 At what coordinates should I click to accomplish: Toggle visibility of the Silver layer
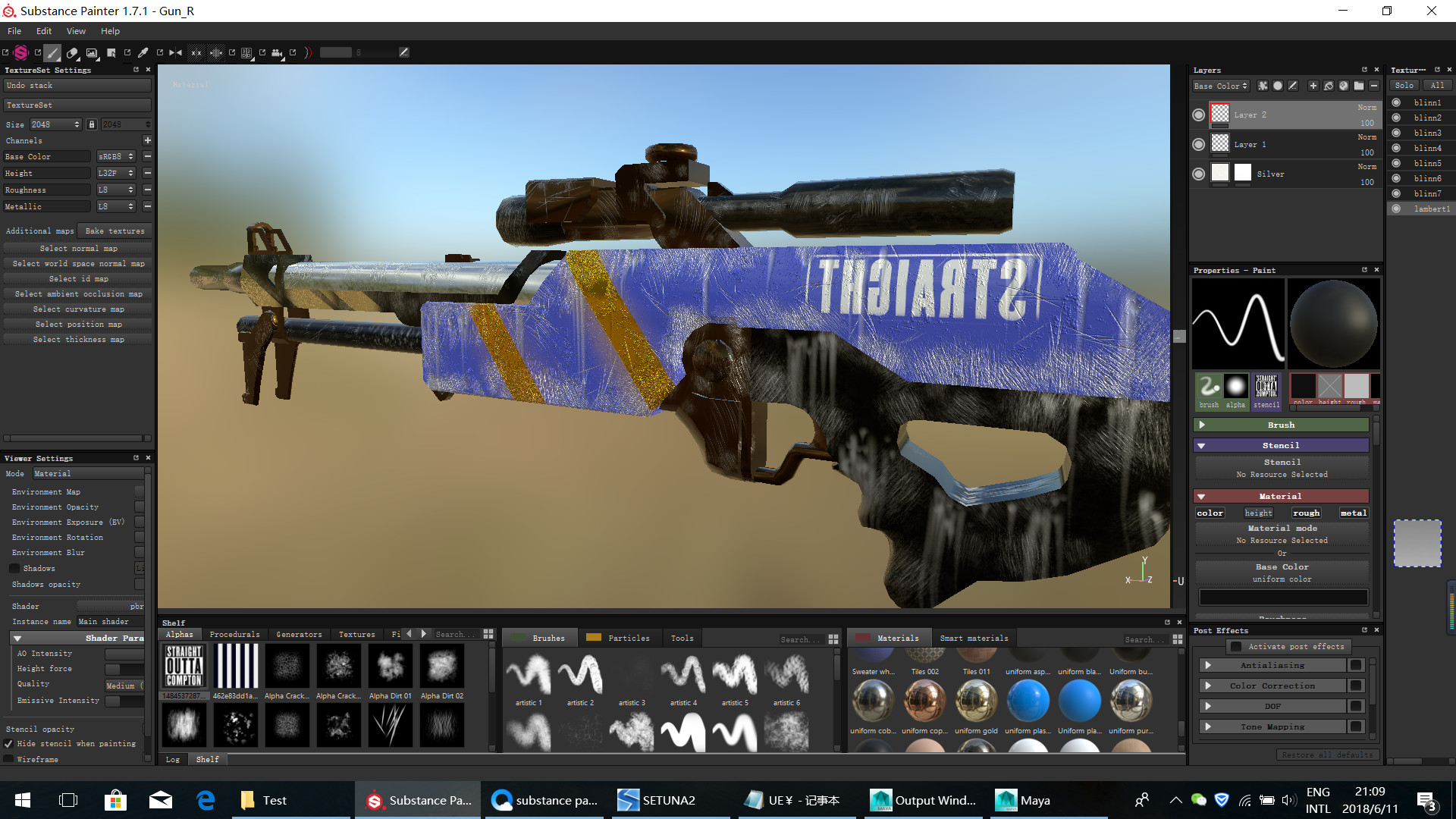pos(1198,174)
